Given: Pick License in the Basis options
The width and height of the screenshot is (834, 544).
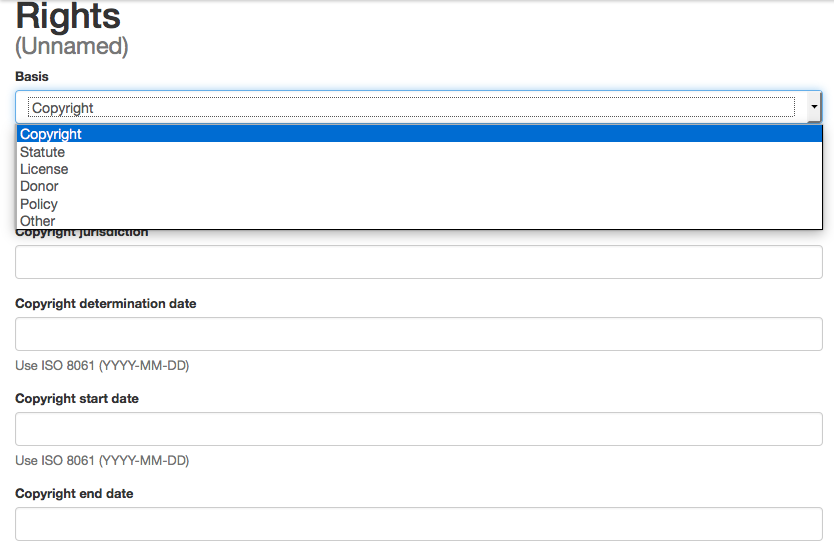Looking at the screenshot, I should click(44, 169).
